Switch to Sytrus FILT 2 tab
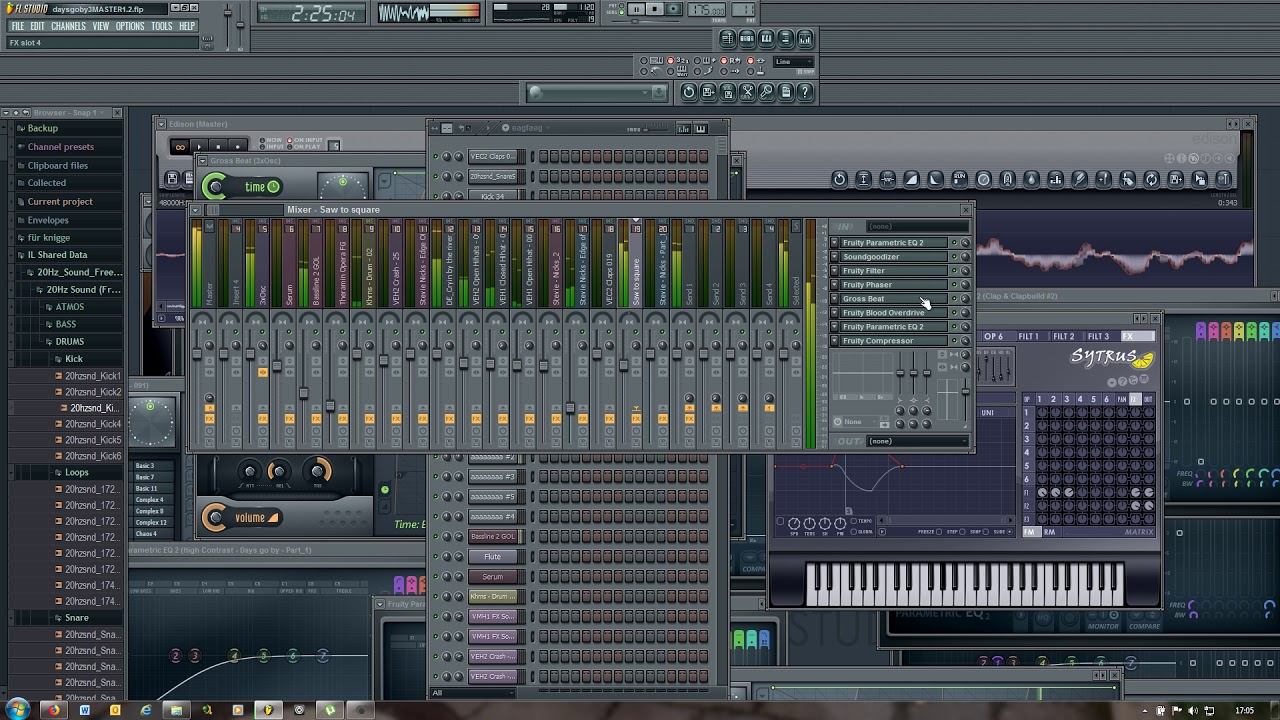1280x720 pixels. pos(1063,337)
